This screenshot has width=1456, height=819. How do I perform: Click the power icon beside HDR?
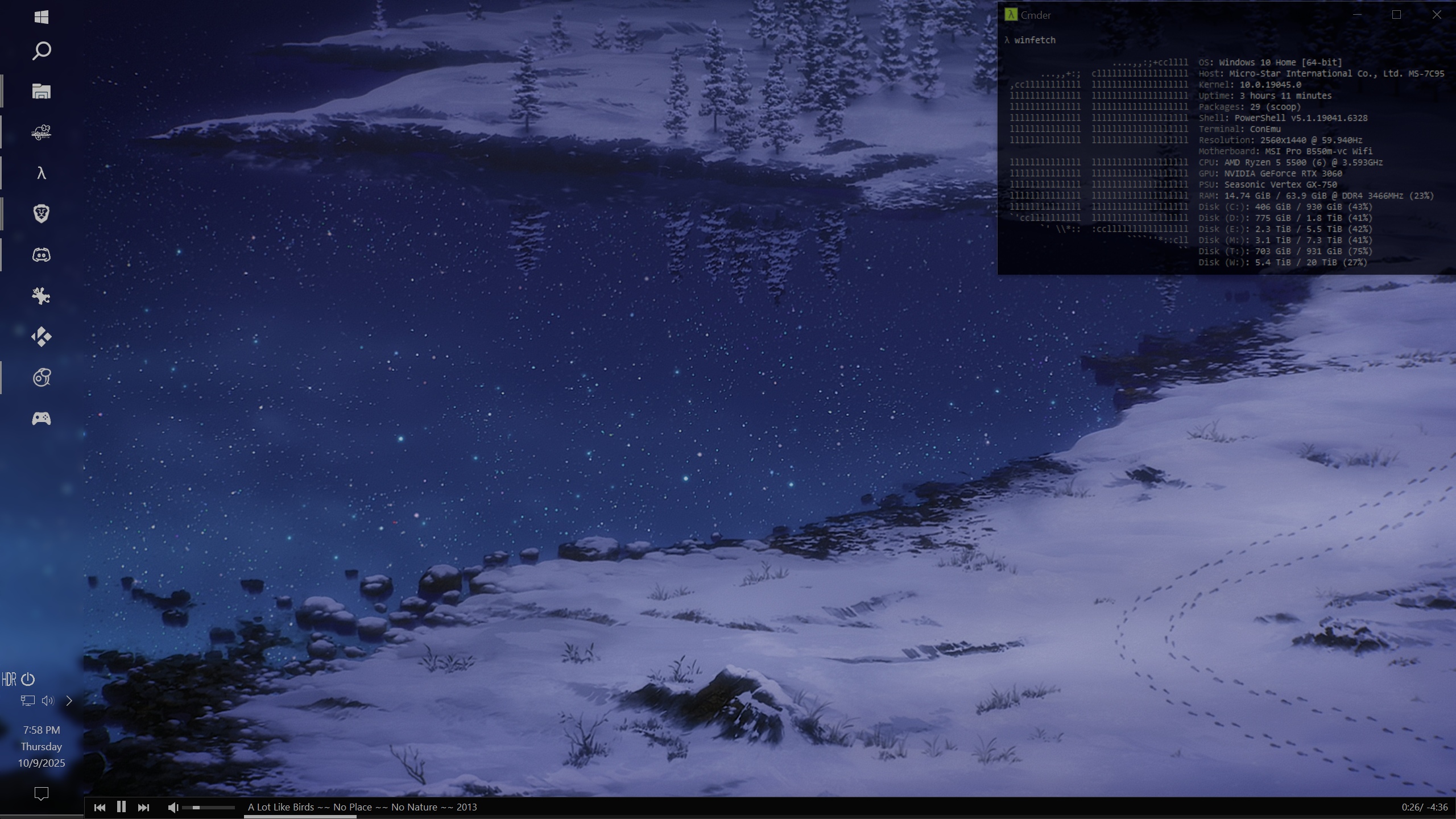(x=28, y=679)
